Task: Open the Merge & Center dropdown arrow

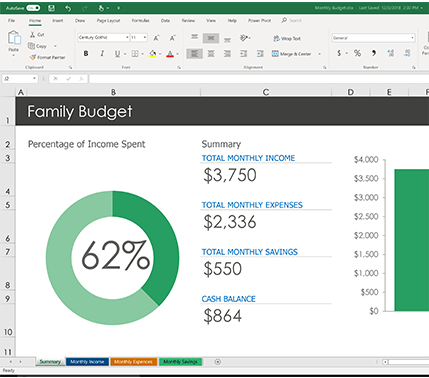Action: coord(320,54)
